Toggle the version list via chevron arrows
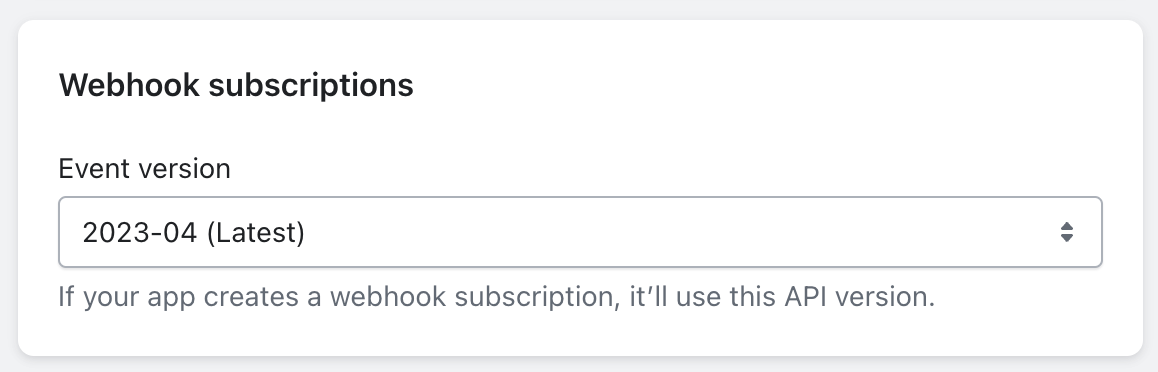 click(1066, 232)
